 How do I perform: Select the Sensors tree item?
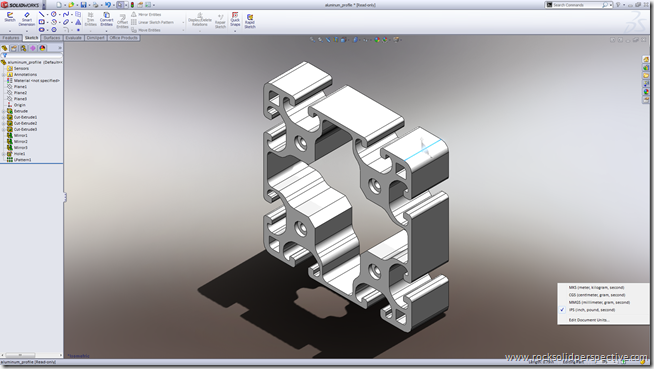(x=18, y=68)
